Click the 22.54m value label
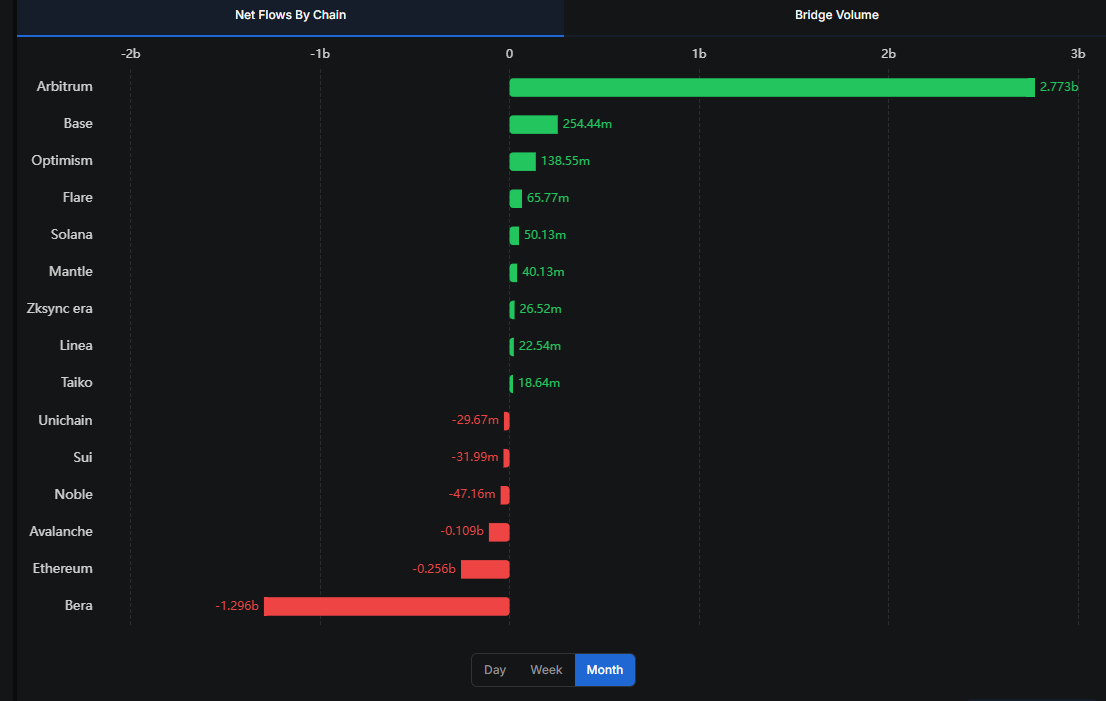Viewport: 1106px width, 701px height. pyautogui.click(x=539, y=346)
